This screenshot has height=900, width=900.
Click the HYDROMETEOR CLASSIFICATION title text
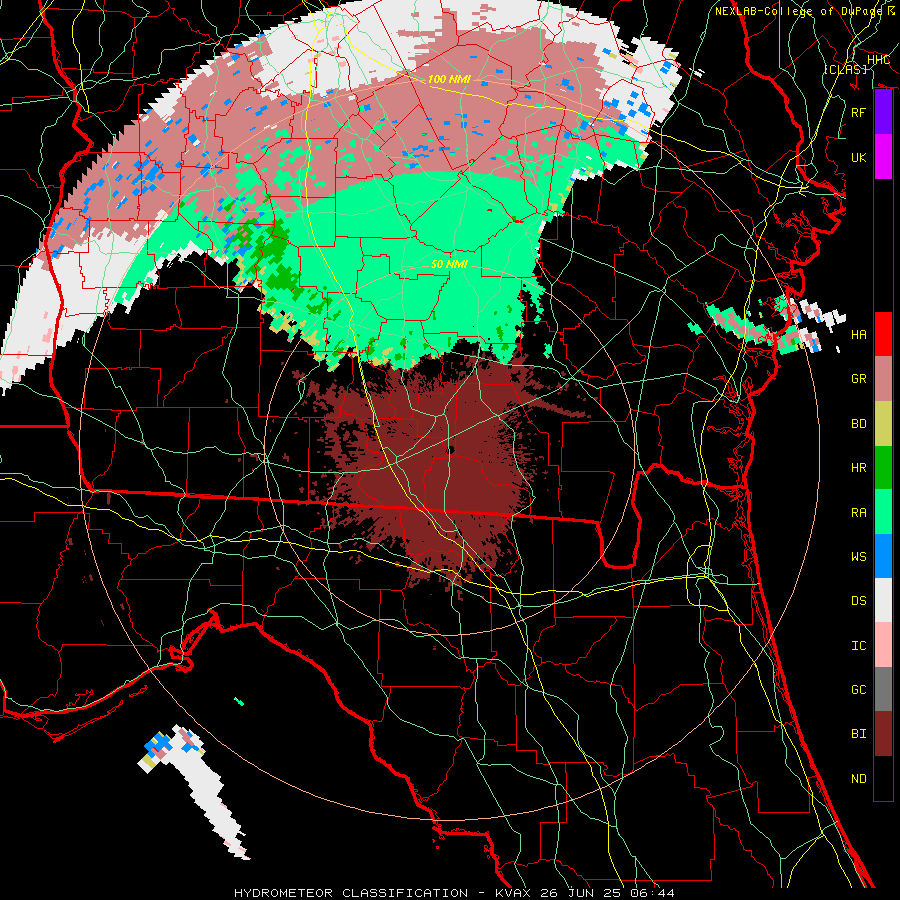[351, 893]
